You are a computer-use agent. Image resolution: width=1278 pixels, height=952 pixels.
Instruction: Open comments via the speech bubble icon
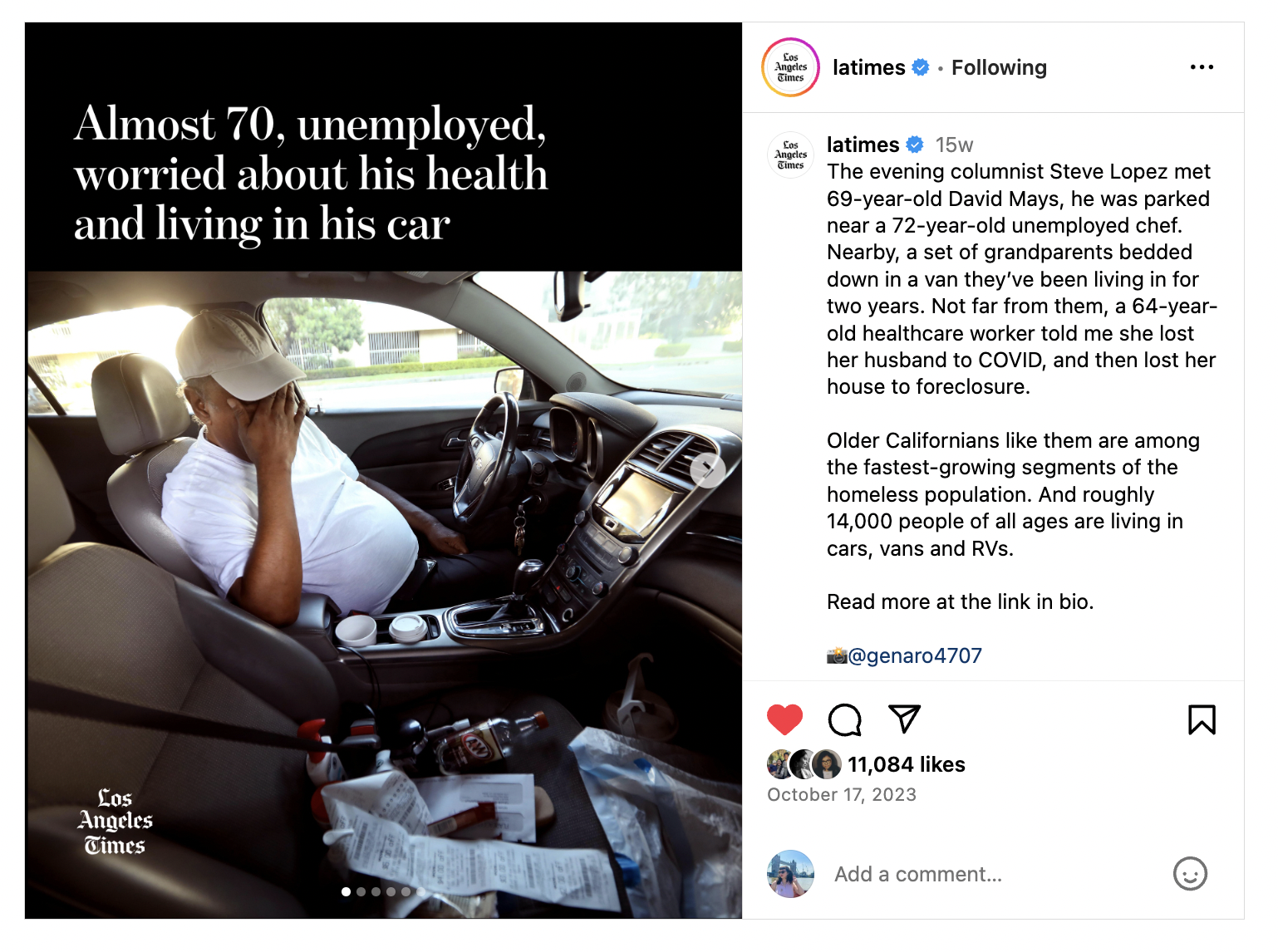coord(845,719)
